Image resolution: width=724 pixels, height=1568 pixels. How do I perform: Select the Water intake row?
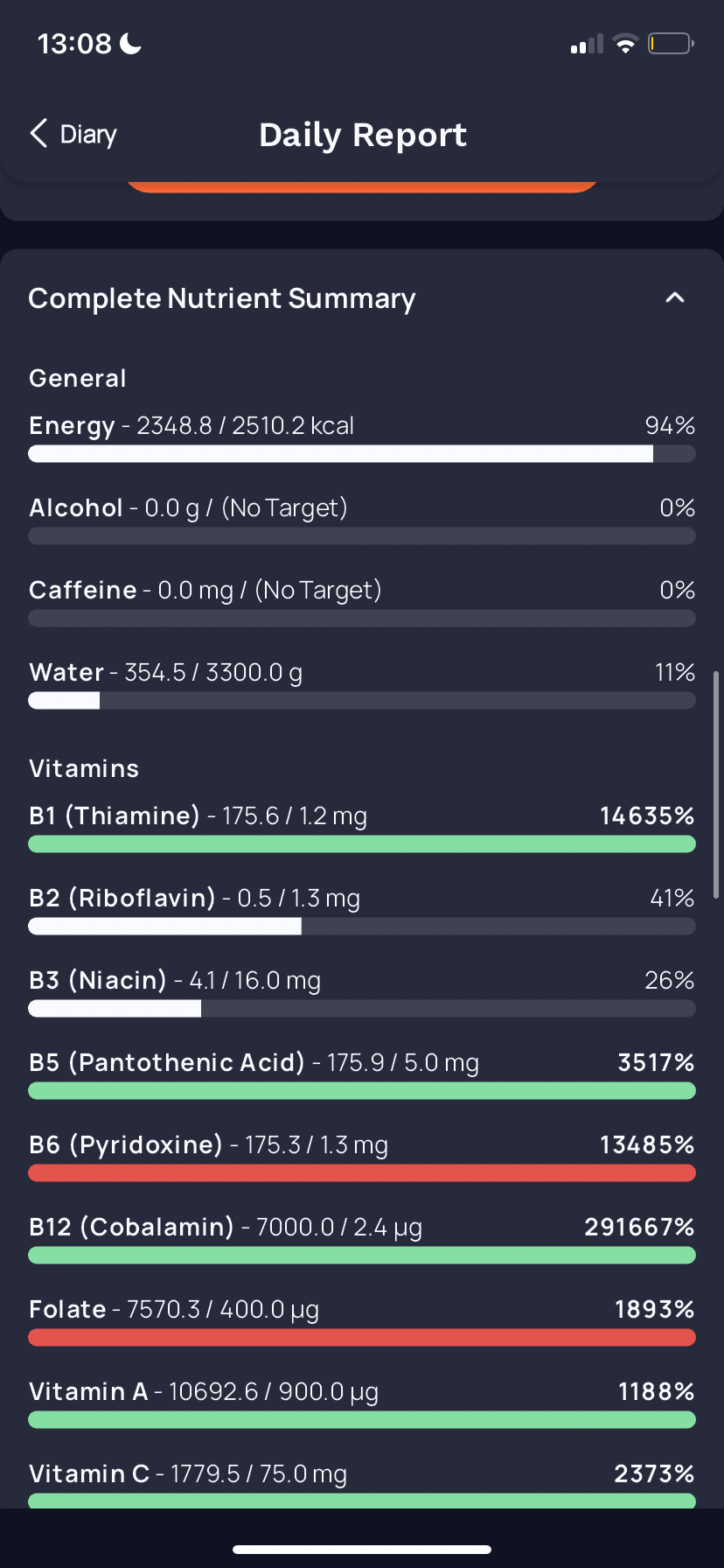362,683
